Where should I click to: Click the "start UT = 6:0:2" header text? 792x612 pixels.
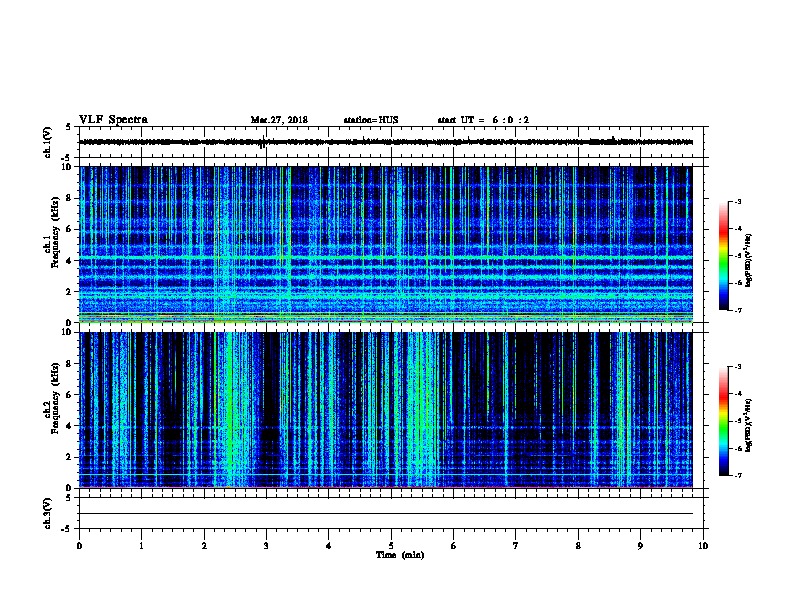pyautogui.click(x=483, y=120)
